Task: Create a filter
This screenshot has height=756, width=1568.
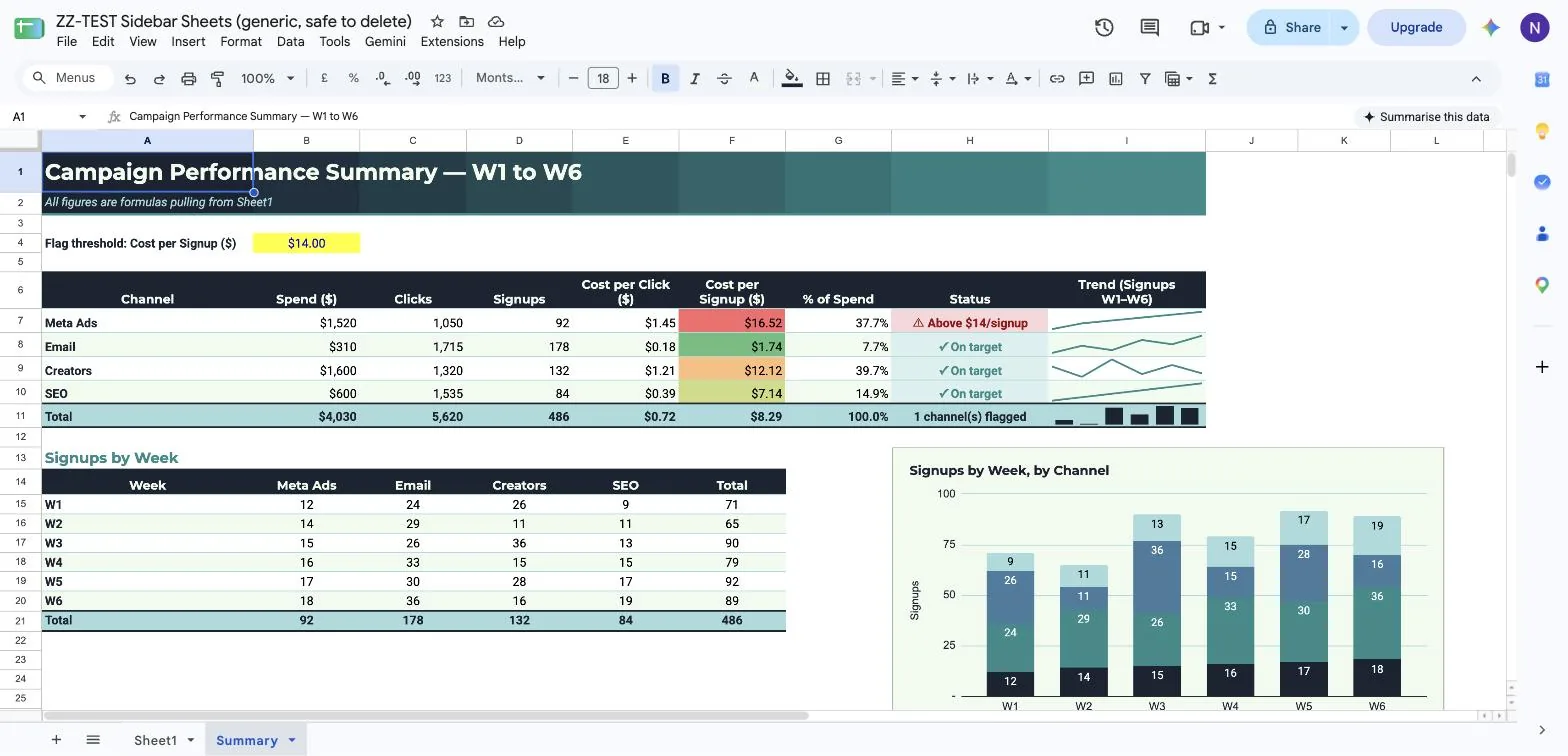Action: (1145, 78)
